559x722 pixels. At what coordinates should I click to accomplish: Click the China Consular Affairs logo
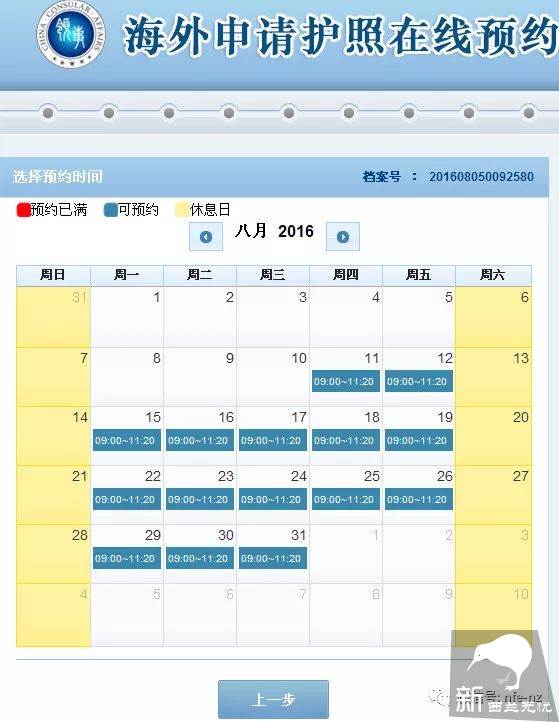pos(71,34)
